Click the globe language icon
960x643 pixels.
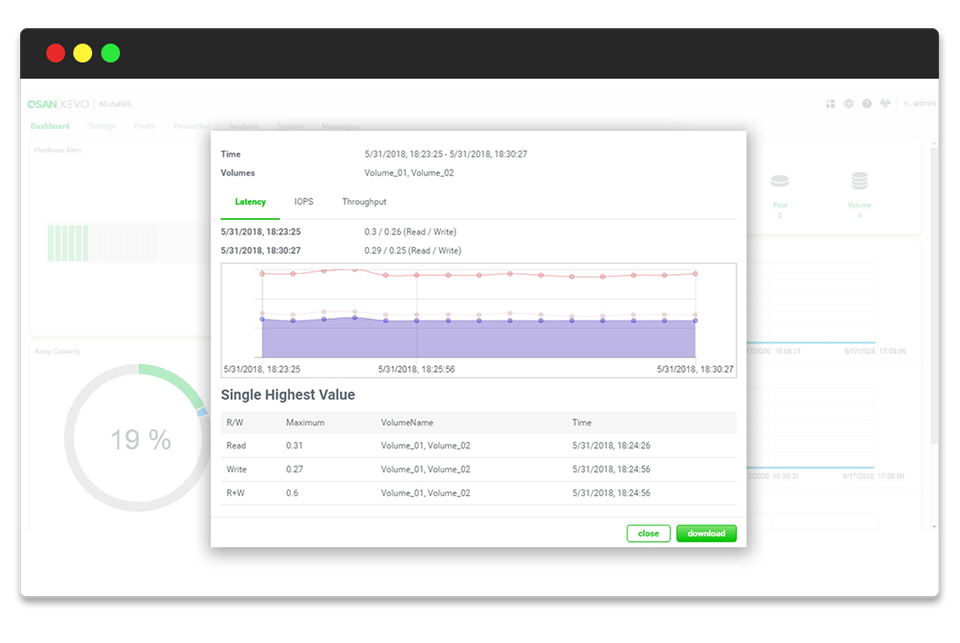[849, 104]
